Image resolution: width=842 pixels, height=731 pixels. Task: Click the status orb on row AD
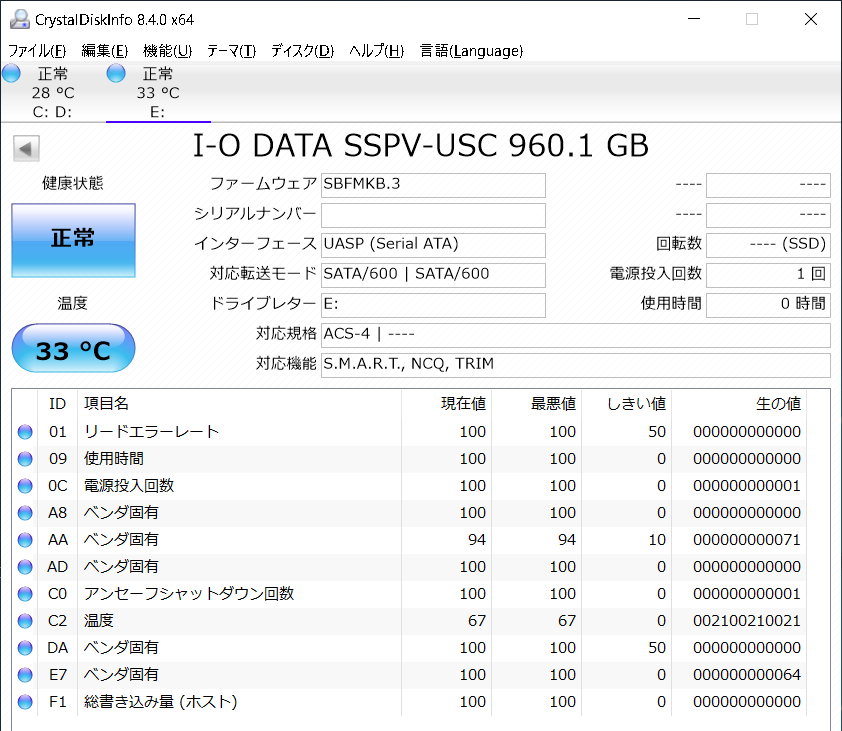pos(25,567)
